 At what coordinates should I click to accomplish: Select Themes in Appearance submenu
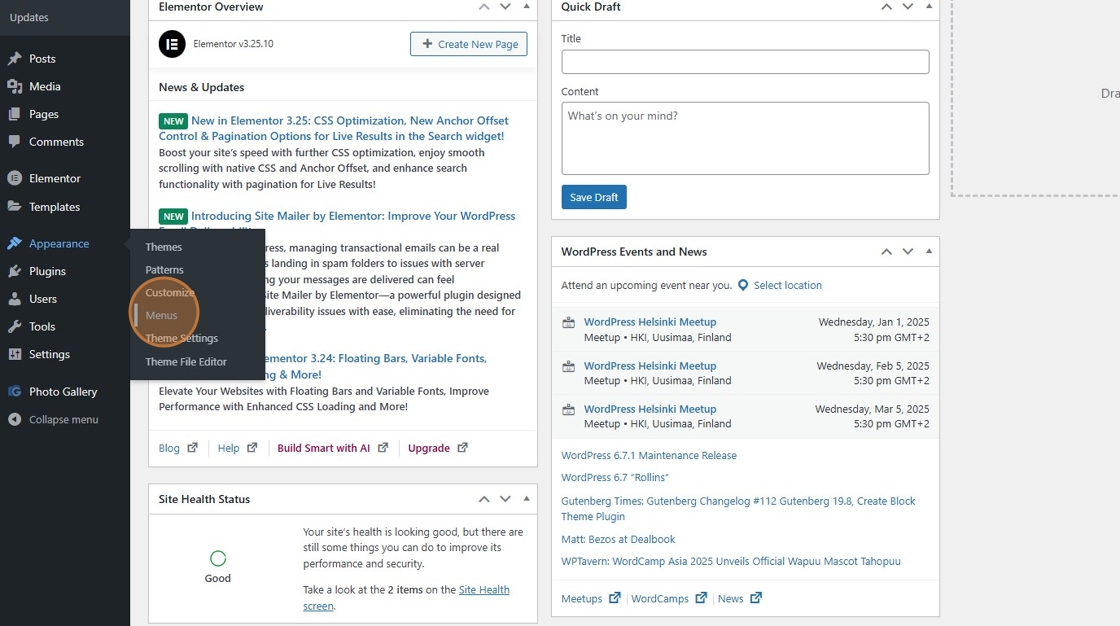tap(164, 247)
